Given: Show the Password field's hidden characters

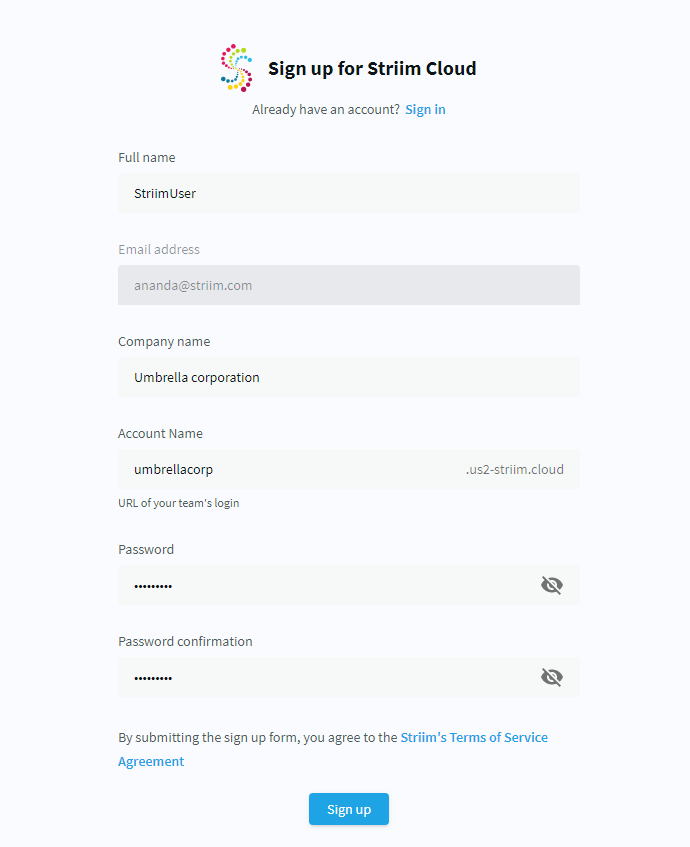Looking at the screenshot, I should pyautogui.click(x=552, y=585).
